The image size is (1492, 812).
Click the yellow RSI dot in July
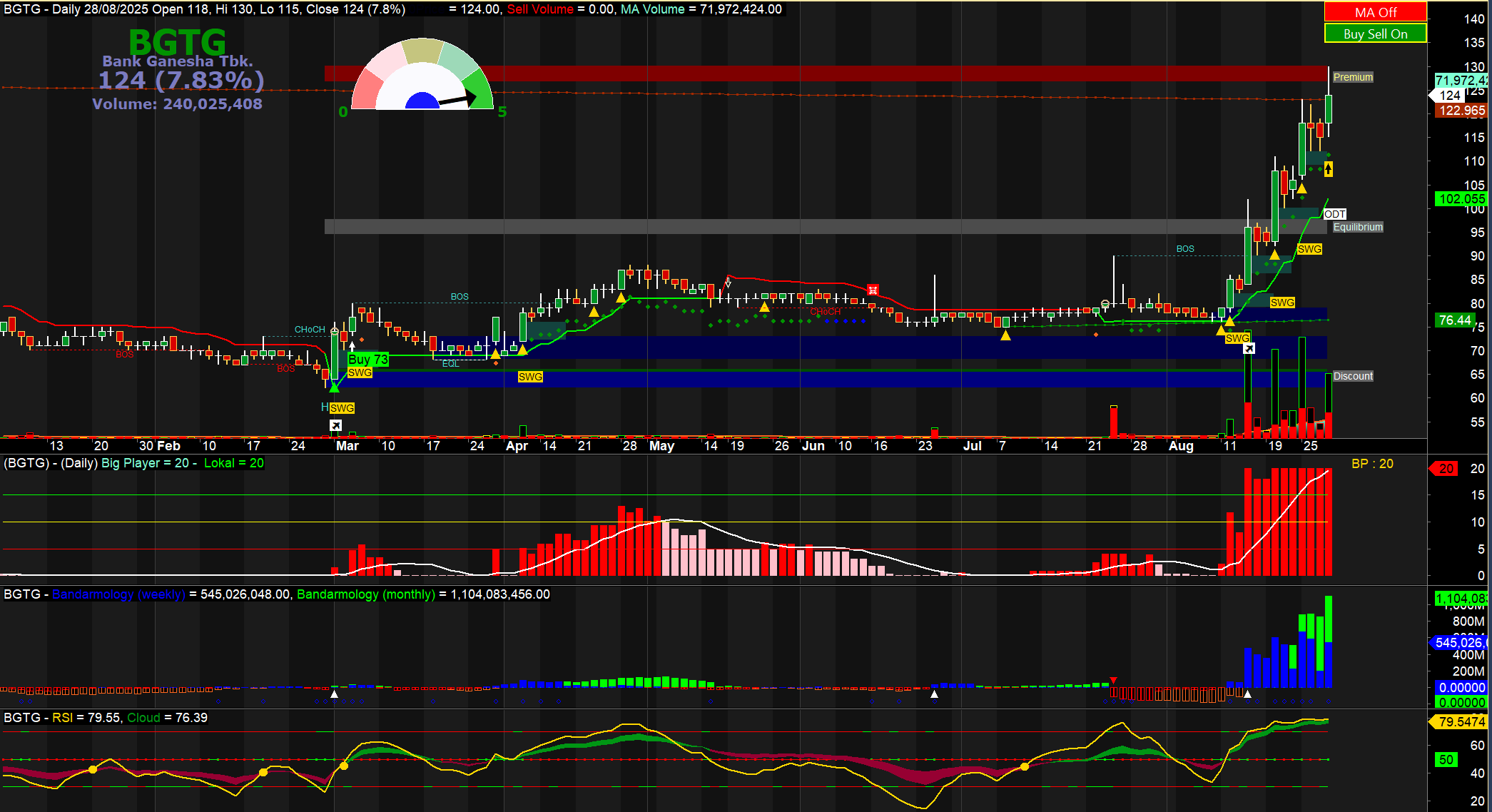click(x=1025, y=766)
